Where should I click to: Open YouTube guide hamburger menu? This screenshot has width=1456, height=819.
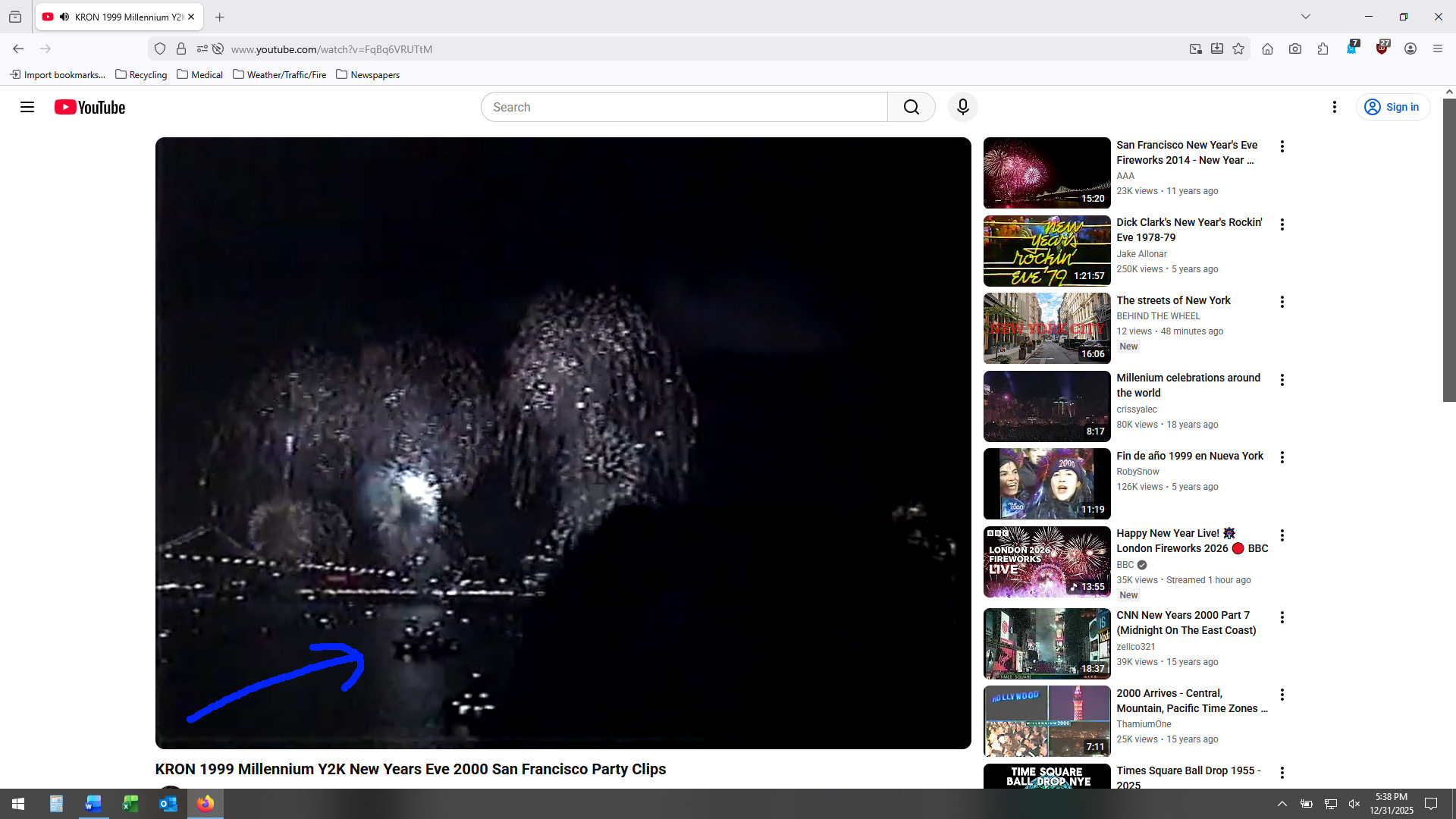pyautogui.click(x=27, y=107)
